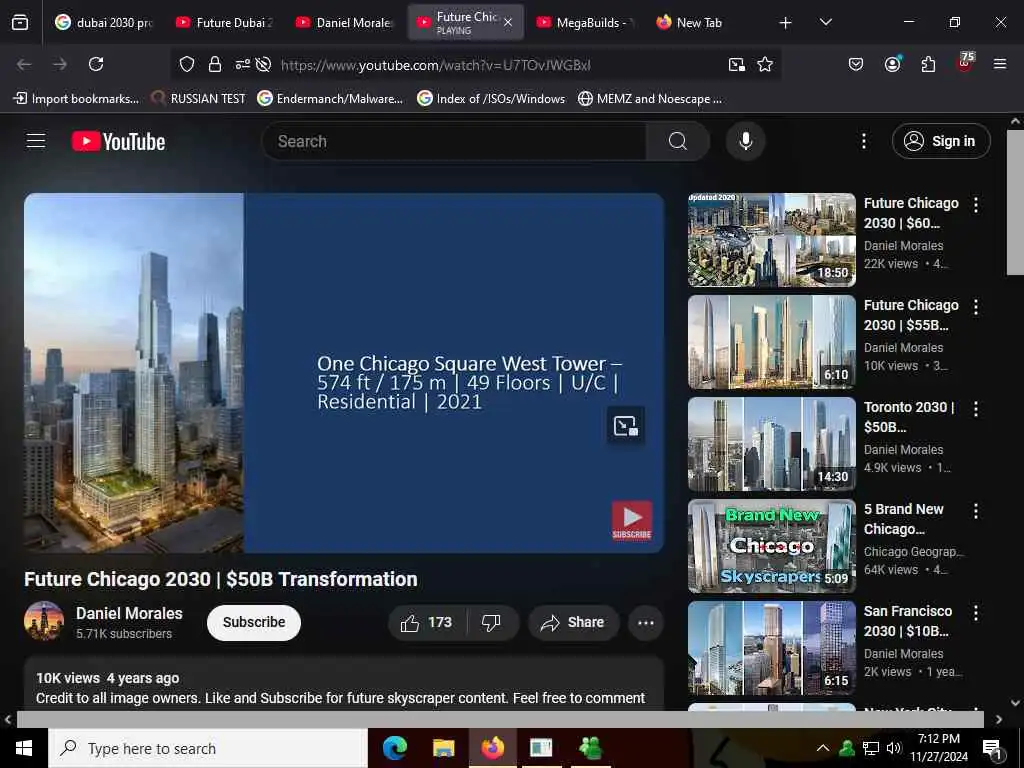Pop out video with picture-in-picture overlay
The image size is (1024, 768).
click(626, 426)
